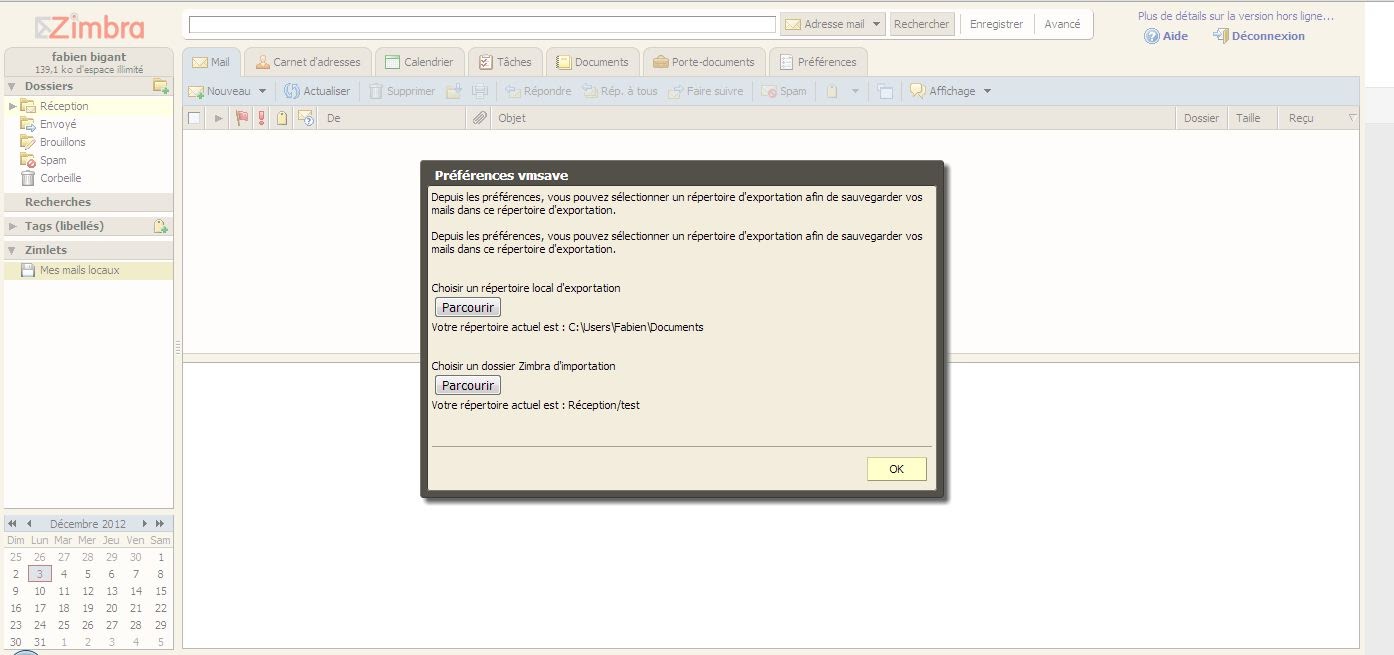Sort by the Taille column header
The height and width of the screenshot is (655, 1394).
coord(1253,118)
